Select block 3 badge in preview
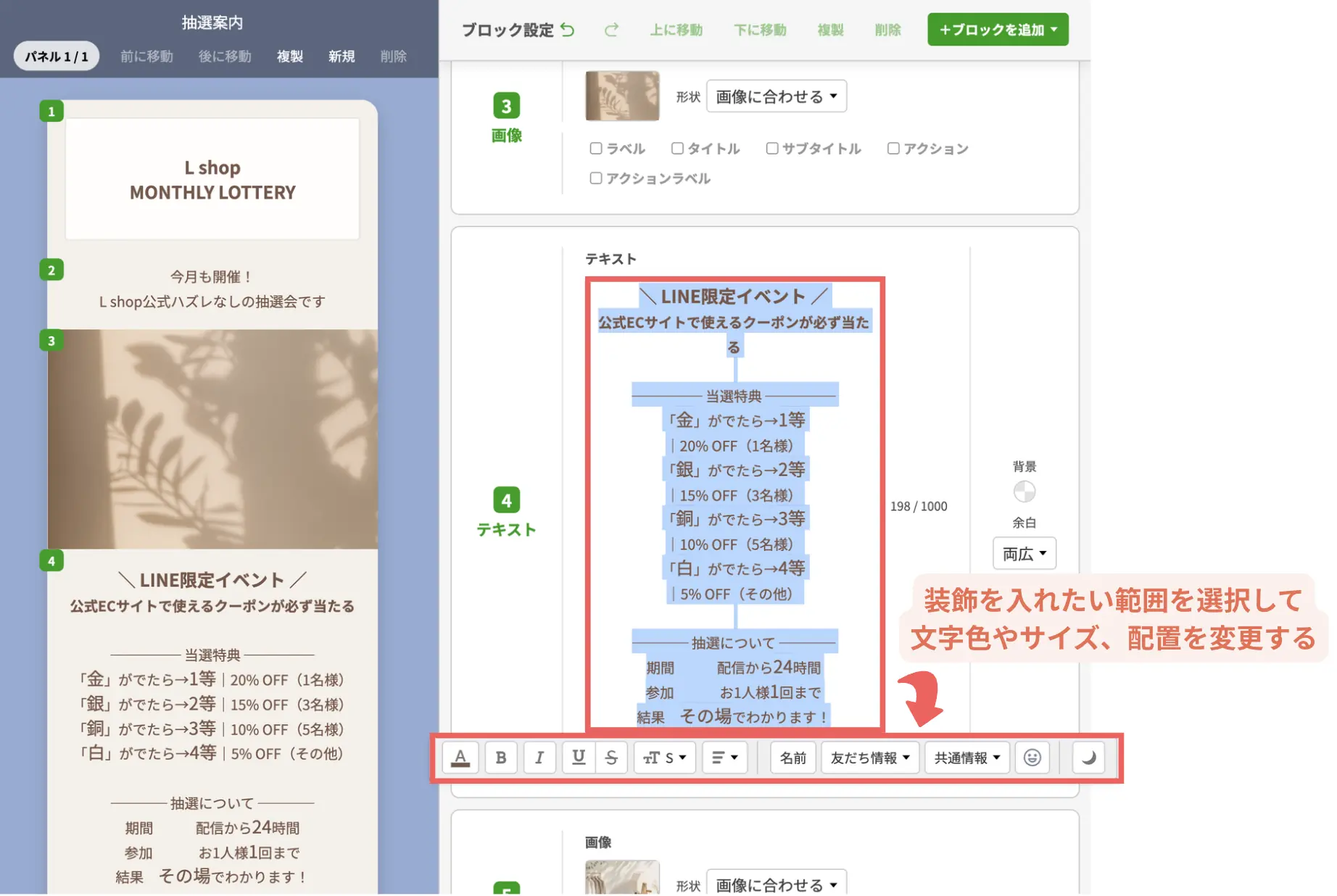The image size is (1337, 896). tap(51, 341)
